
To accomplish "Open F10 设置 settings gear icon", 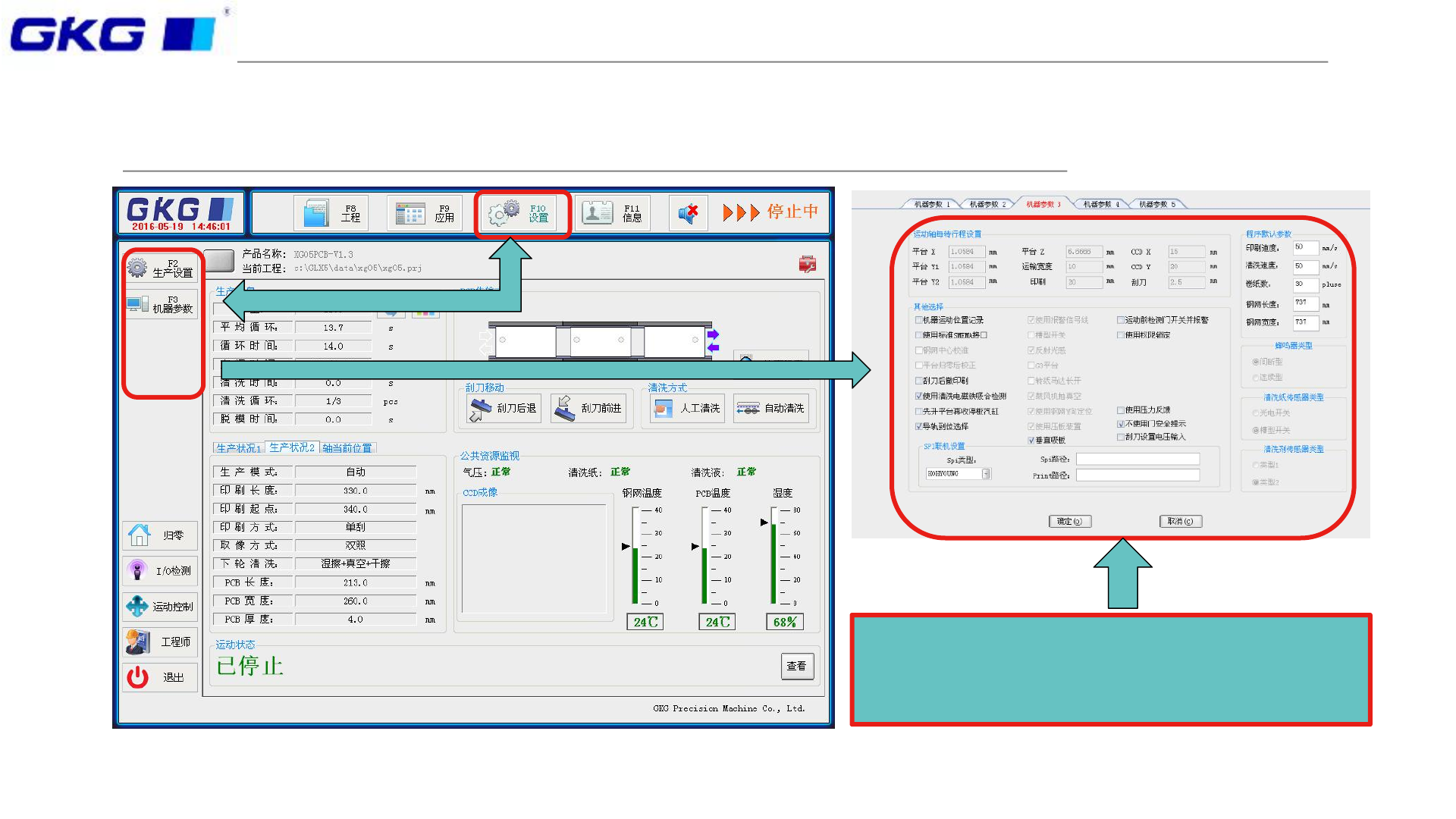I will [x=504, y=213].
